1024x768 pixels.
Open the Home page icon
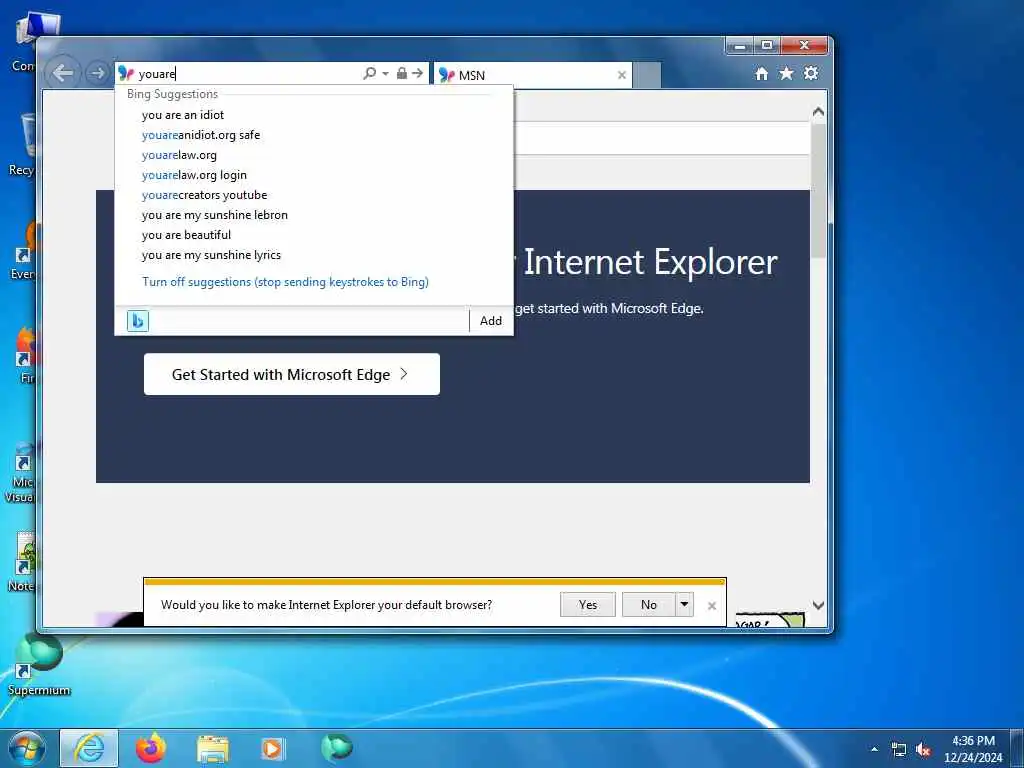point(761,74)
